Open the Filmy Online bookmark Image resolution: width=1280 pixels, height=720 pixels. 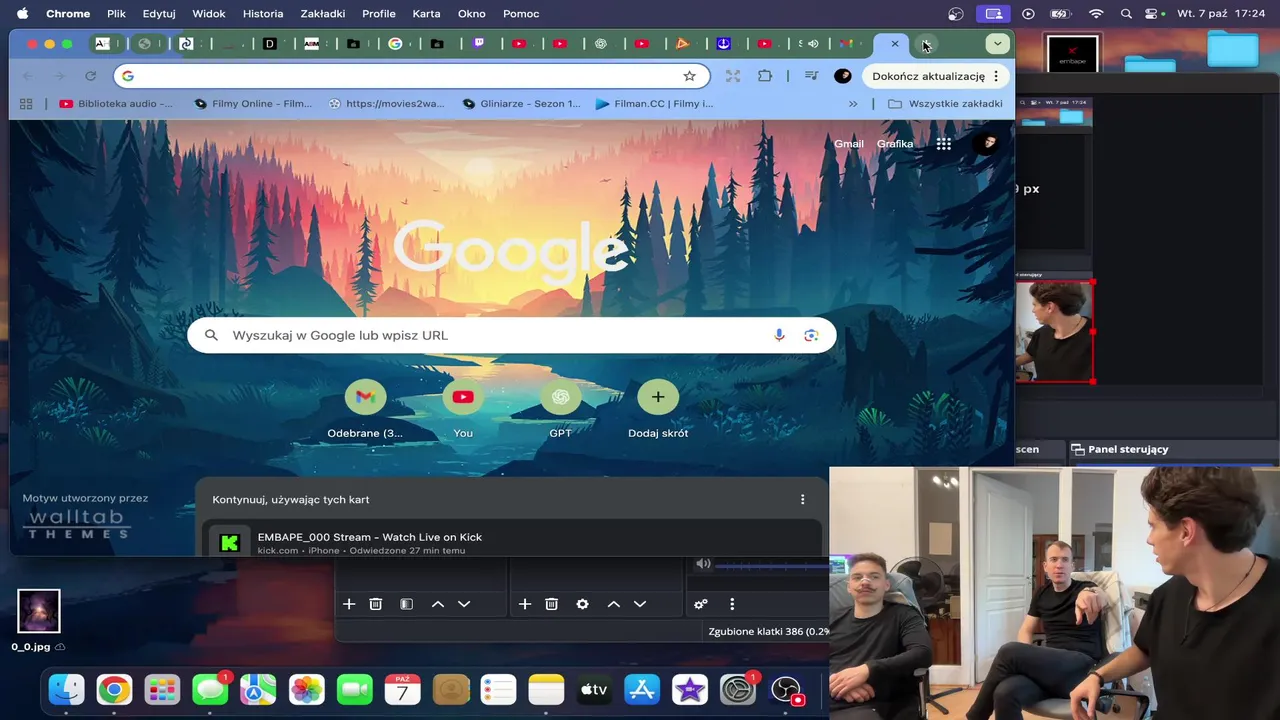pyautogui.click(x=253, y=103)
